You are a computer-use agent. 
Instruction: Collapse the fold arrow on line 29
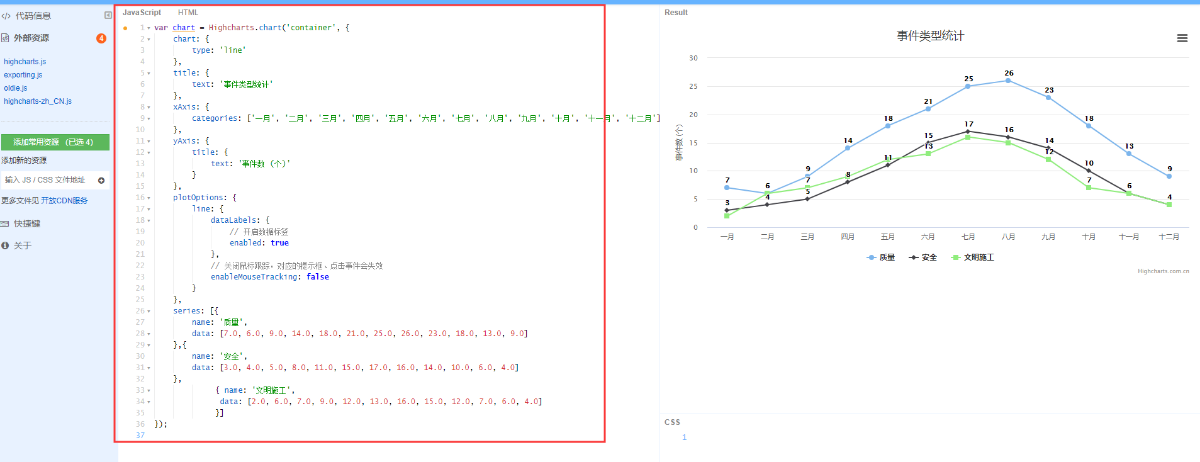(x=149, y=345)
